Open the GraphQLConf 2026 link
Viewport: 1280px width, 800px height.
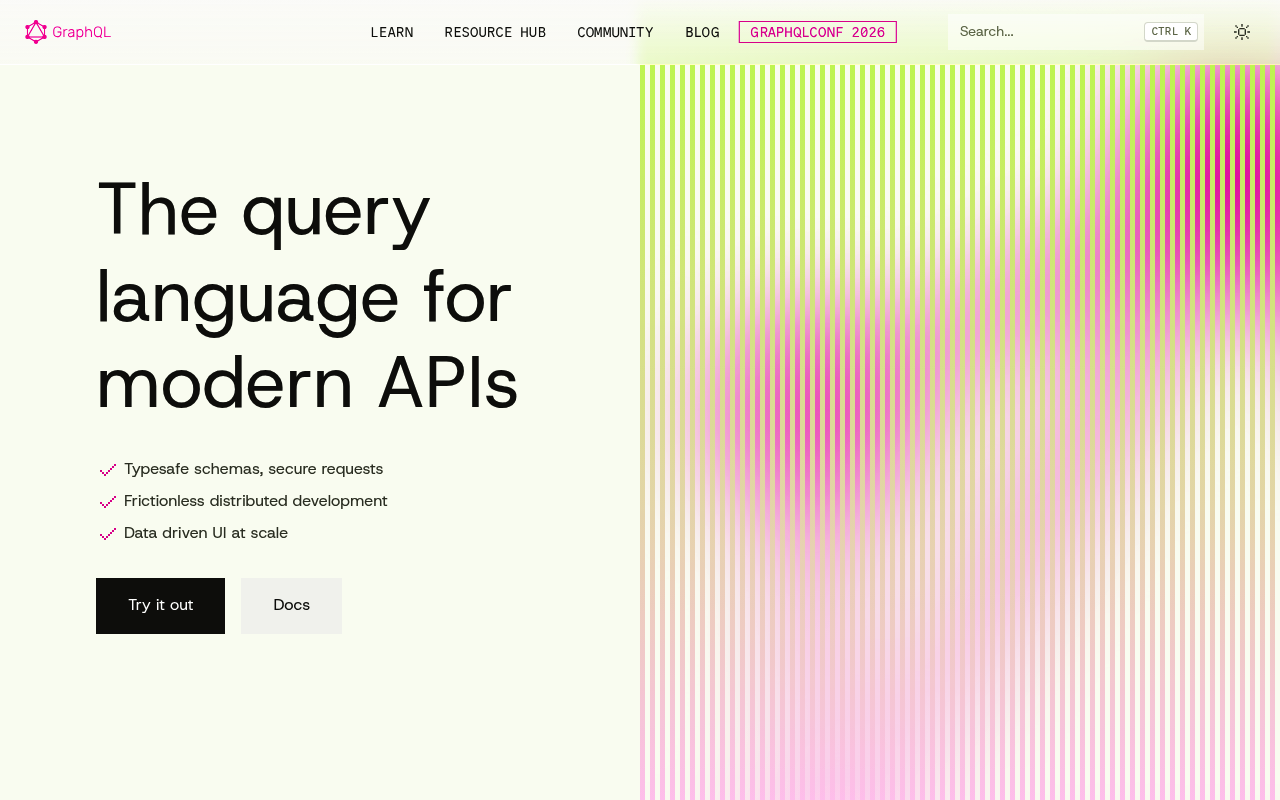point(818,32)
